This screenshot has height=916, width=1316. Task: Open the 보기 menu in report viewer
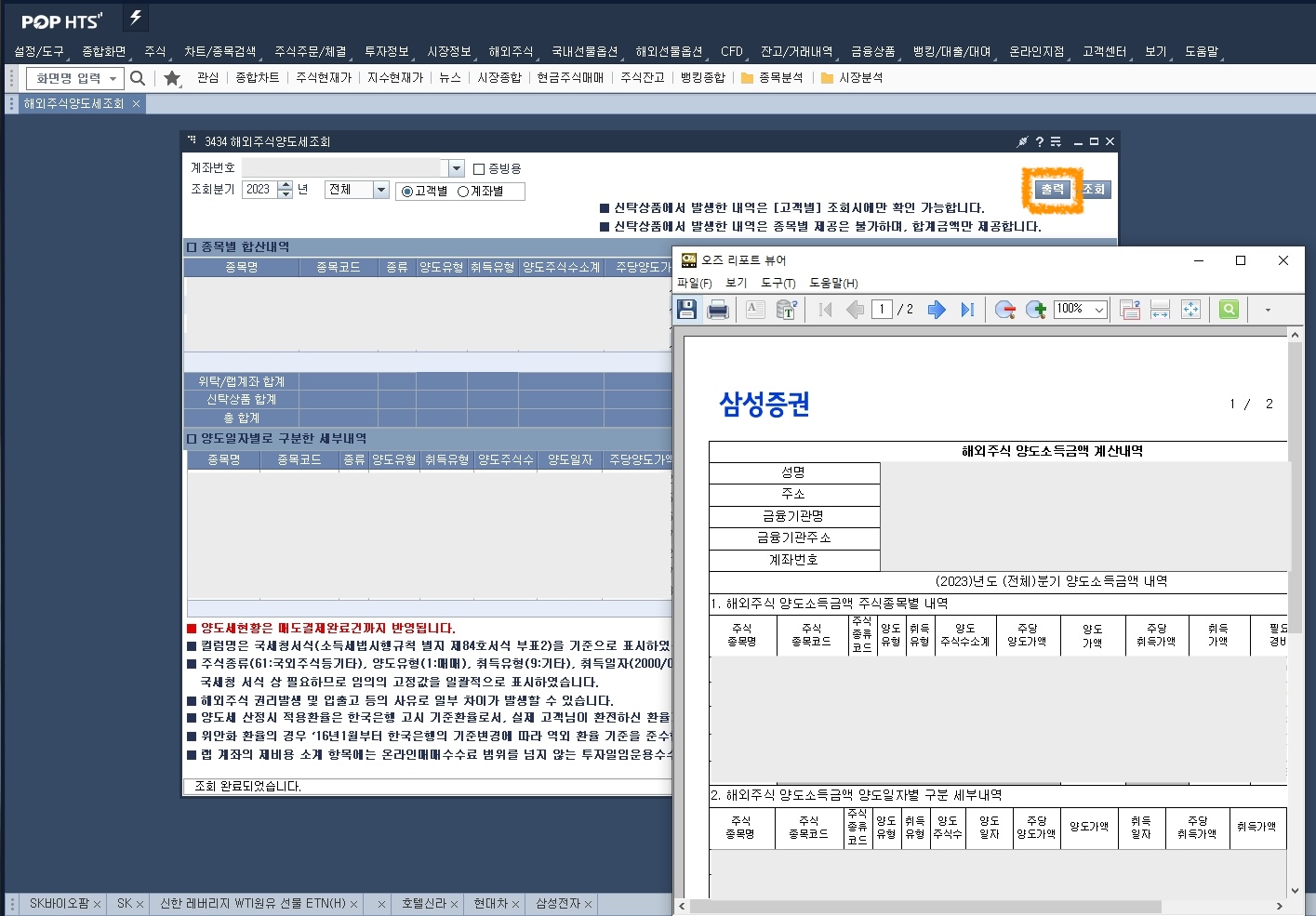(x=737, y=284)
